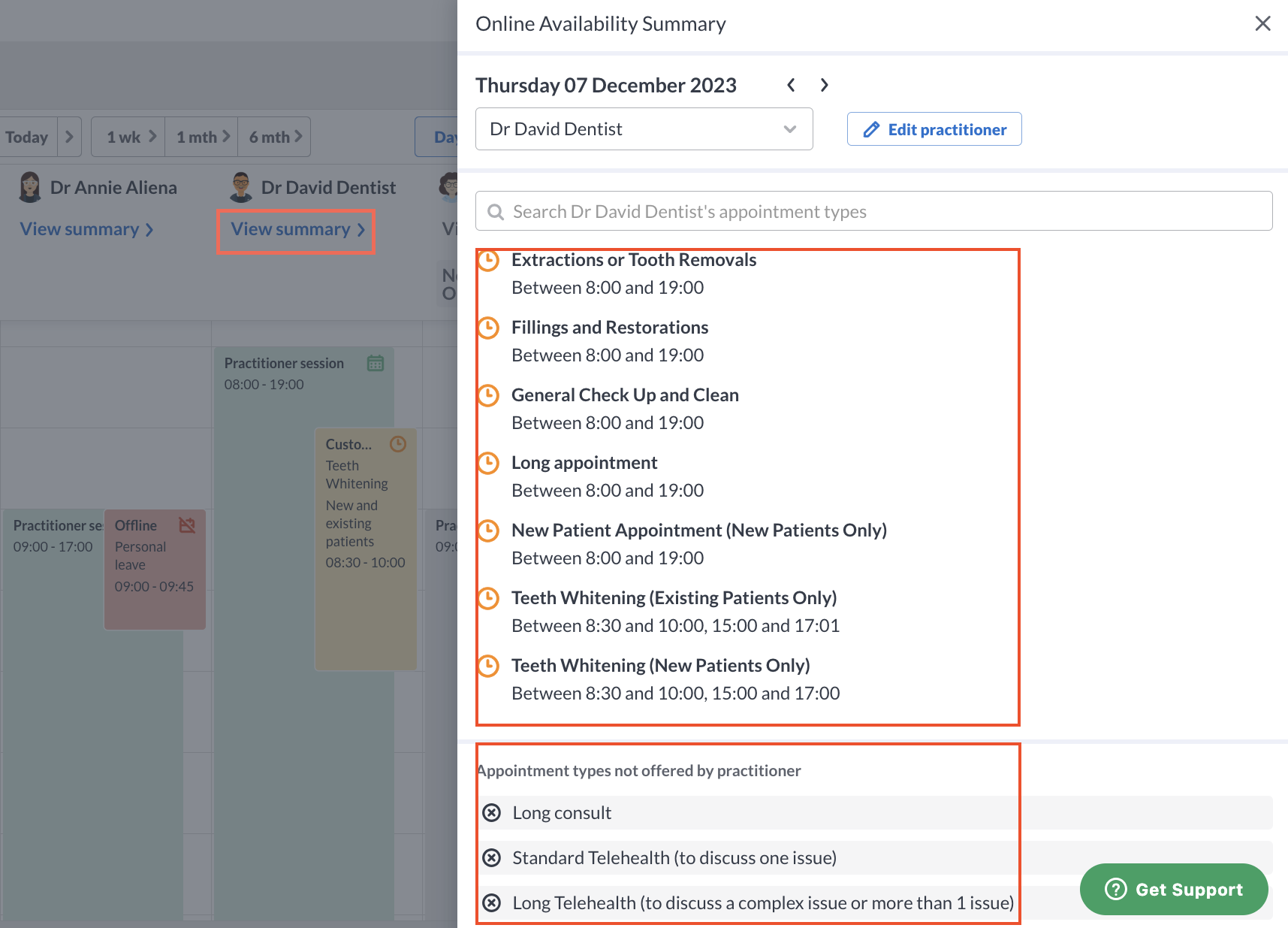Click the X-circle icon beside Long Telehealth
This screenshot has width=1288, height=928.
coord(491,903)
